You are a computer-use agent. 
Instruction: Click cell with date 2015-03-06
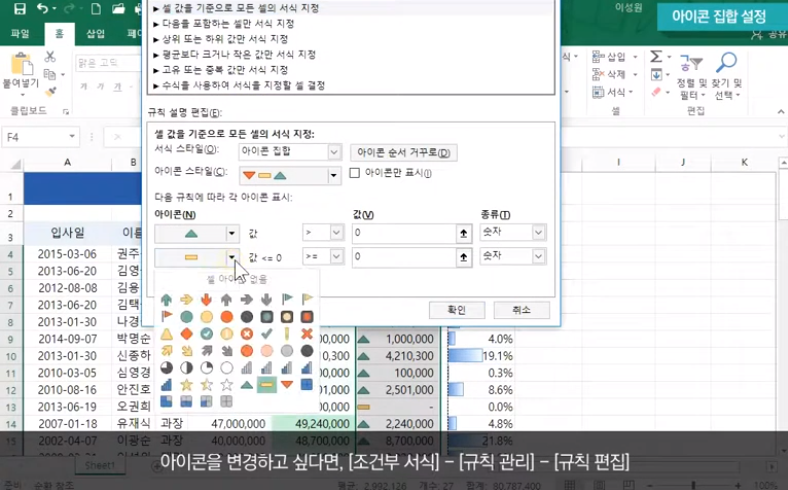pyautogui.click(x=67, y=254)
